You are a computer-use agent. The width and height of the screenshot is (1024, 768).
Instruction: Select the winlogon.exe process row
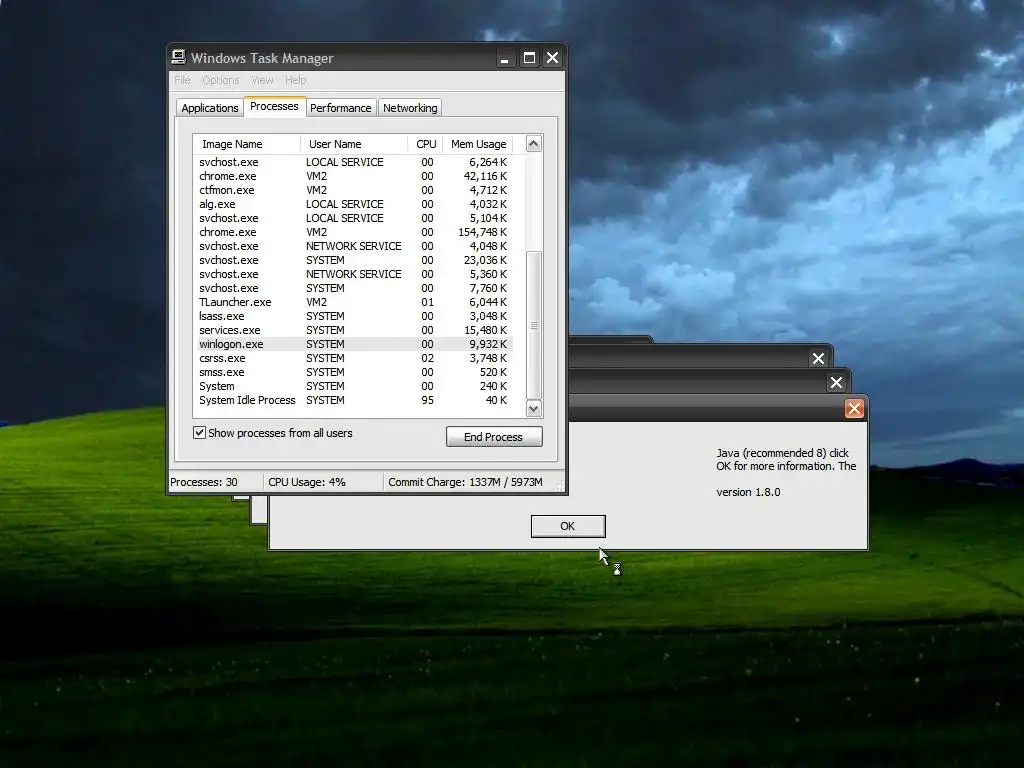pos(353,344)
